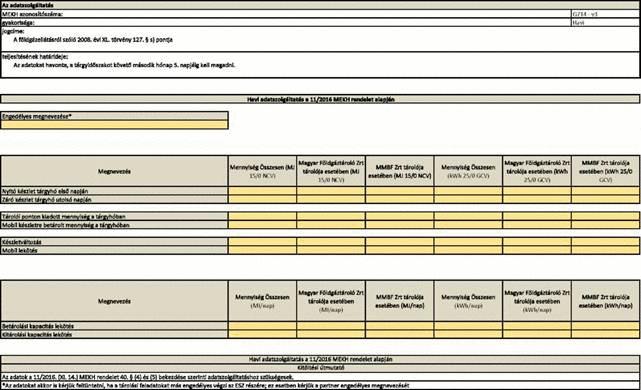Viewport: 641px width, 390px height.
Task: Click the jogcíme legal reference text
Action: pos(93,40)
